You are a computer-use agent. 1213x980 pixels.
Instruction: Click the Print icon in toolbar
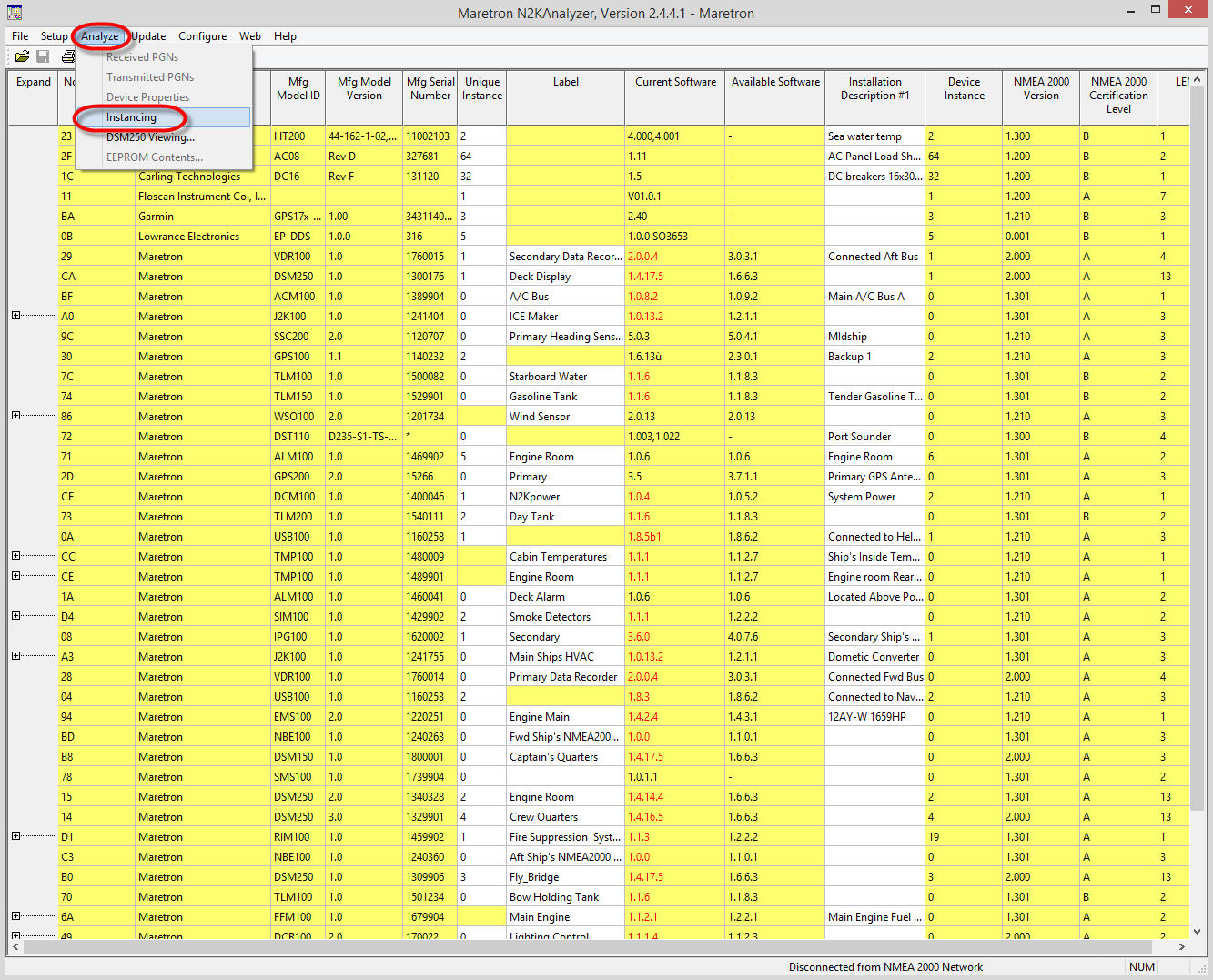click(x=67, y=56)
